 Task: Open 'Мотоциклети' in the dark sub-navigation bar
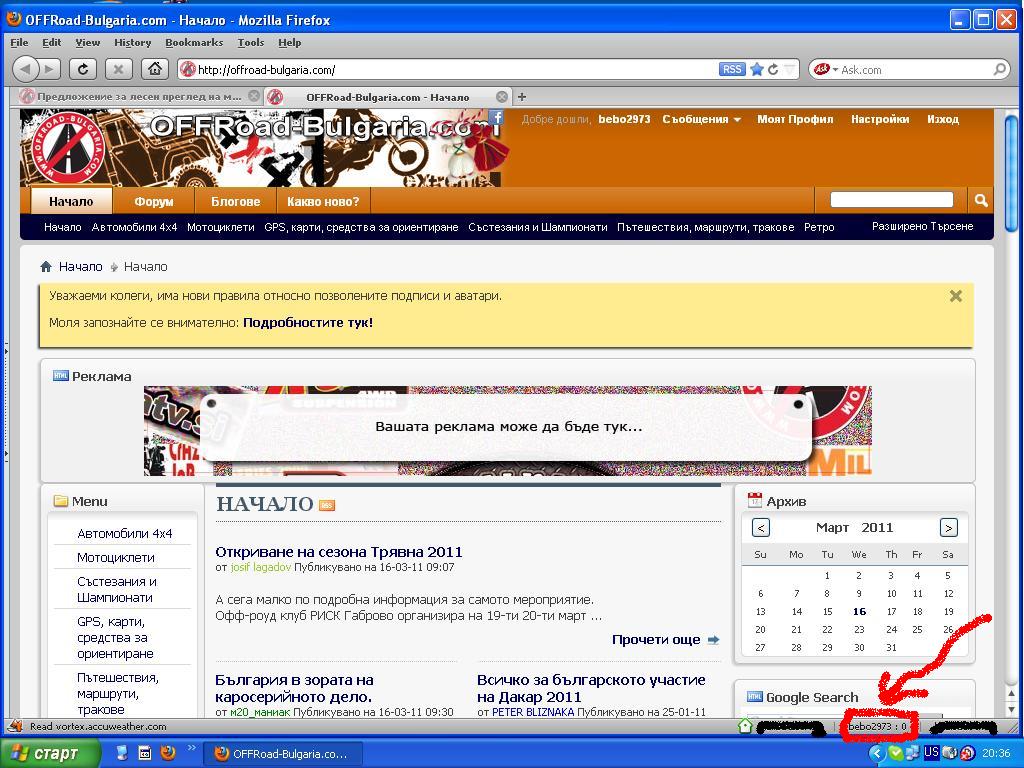pos(221,227)
